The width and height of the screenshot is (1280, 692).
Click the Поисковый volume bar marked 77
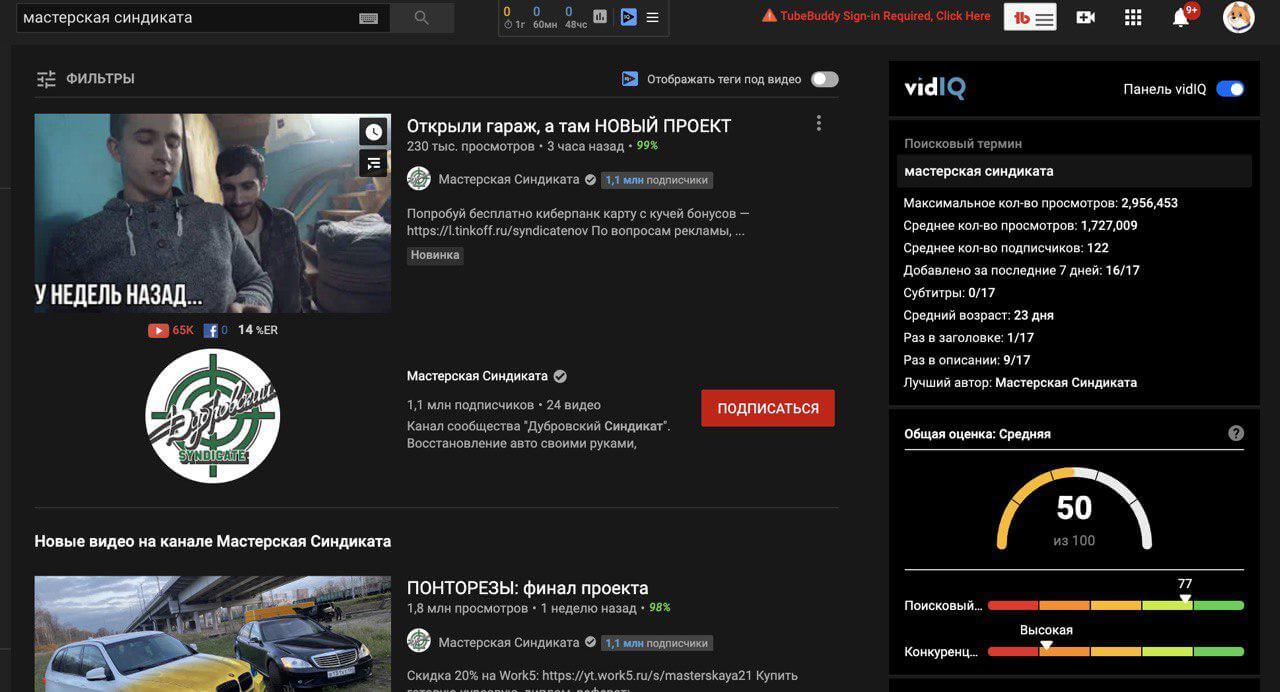point(1115,605)
